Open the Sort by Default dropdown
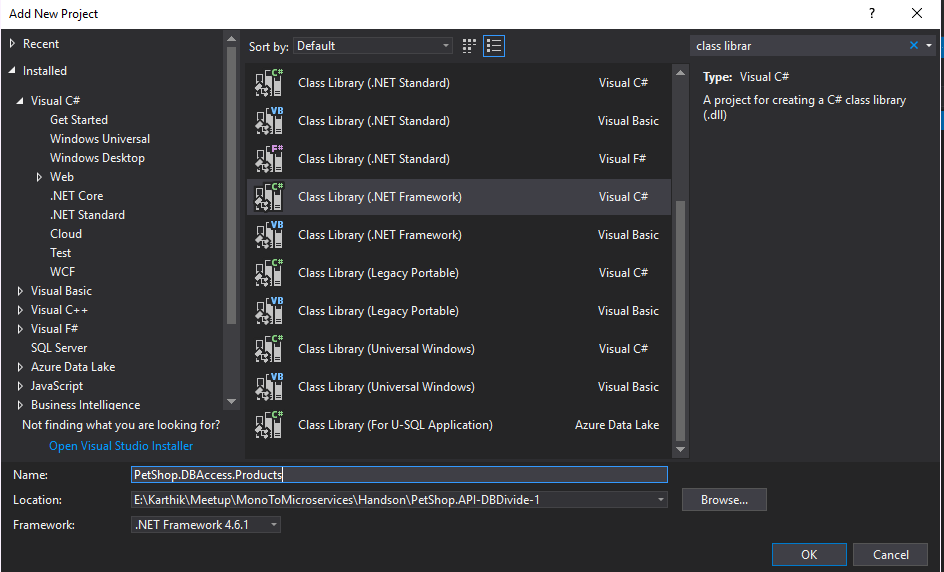 373,46
